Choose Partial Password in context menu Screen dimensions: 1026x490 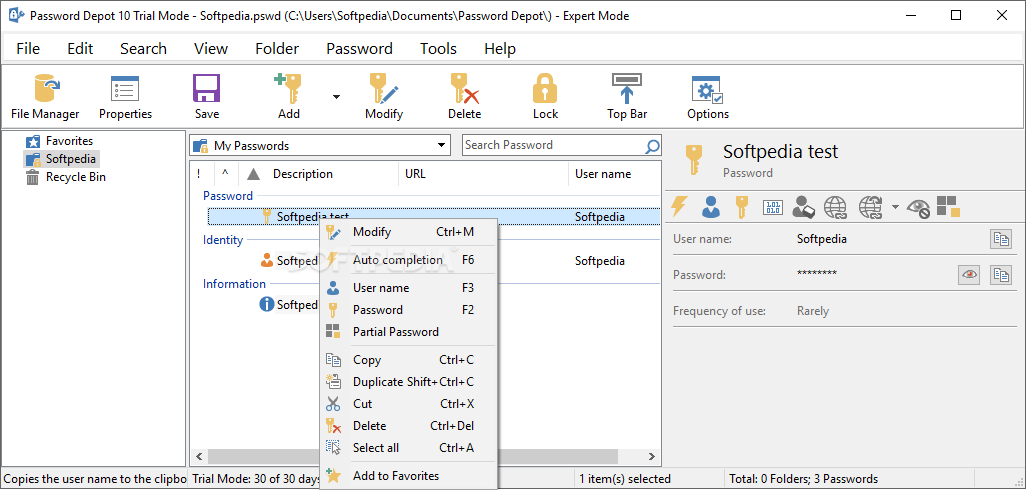408,332
